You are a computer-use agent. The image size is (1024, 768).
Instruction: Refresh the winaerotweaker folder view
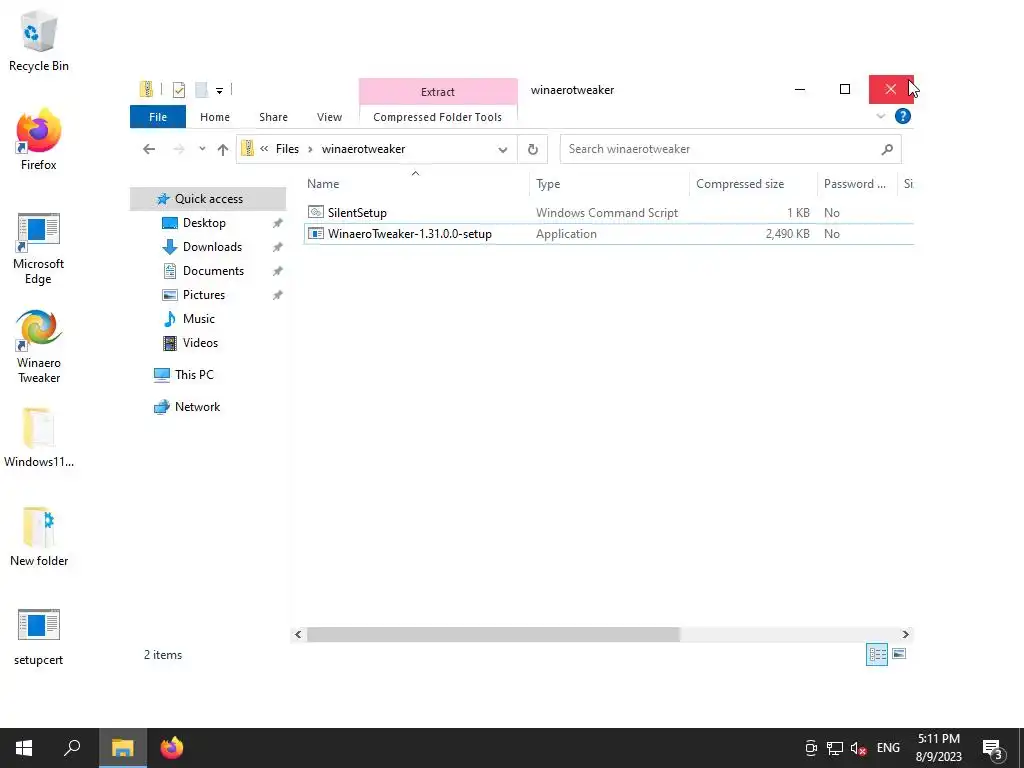(x=533, y=150)
